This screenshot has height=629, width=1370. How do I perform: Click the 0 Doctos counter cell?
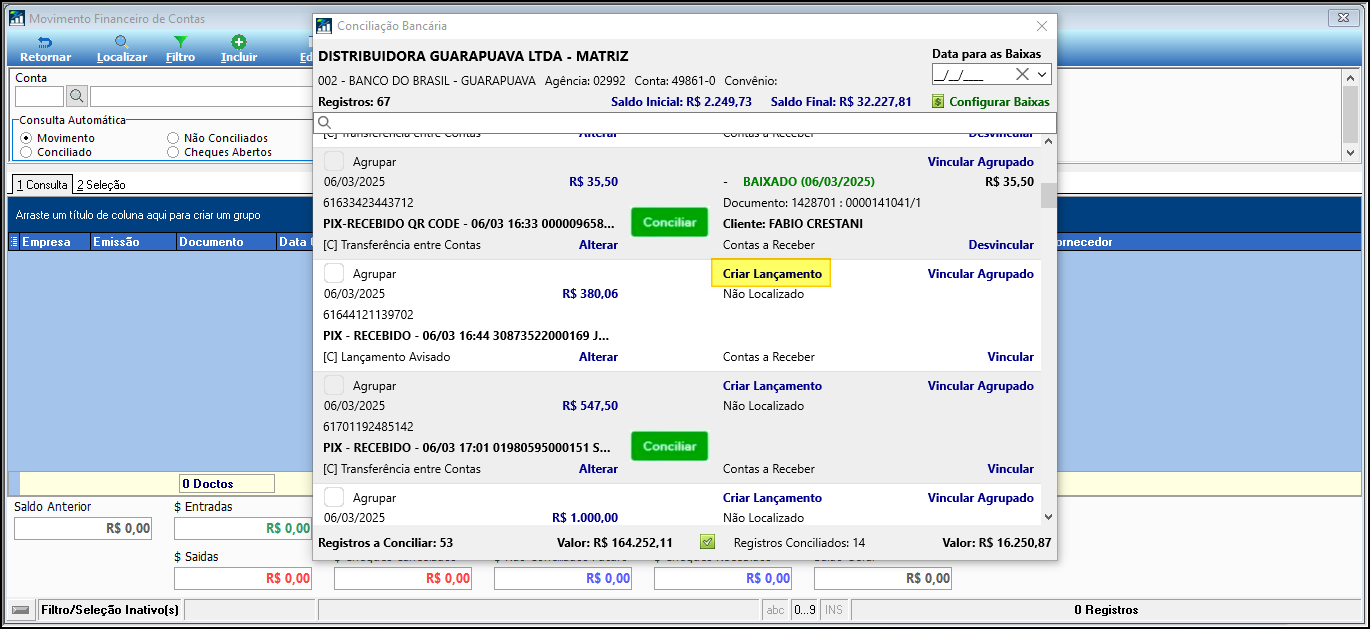pos(226,483)
